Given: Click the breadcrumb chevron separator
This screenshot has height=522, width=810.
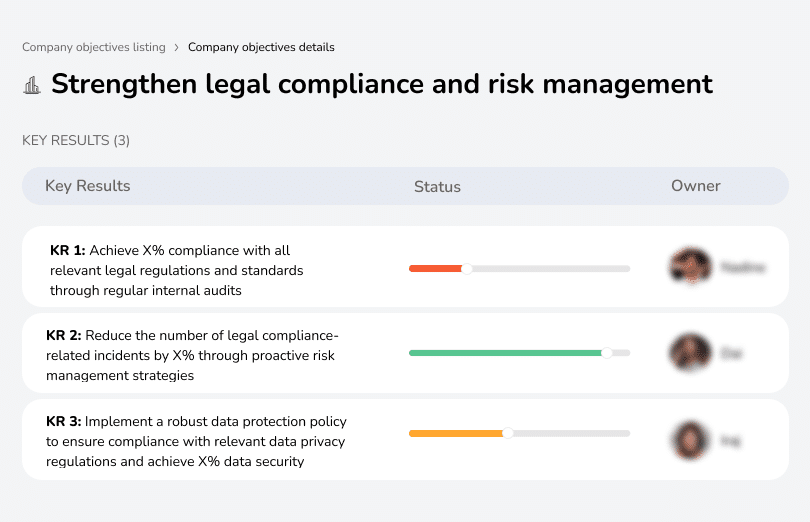Looking at the screenshot, I should (177, 48).
